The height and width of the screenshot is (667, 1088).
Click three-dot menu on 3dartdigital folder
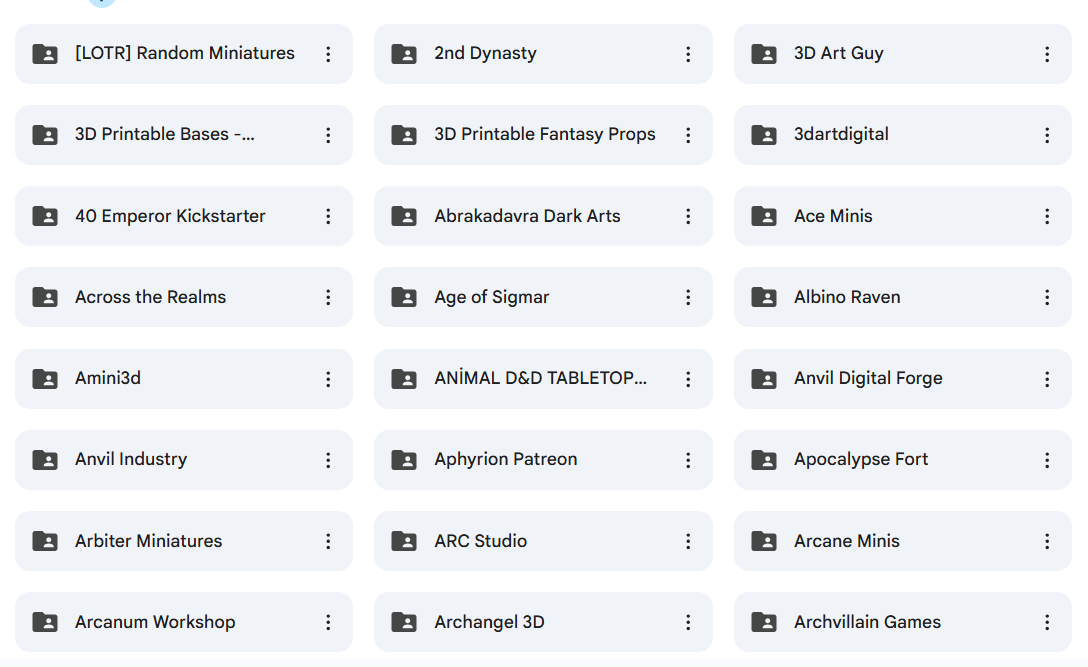tap(1047, 135)
